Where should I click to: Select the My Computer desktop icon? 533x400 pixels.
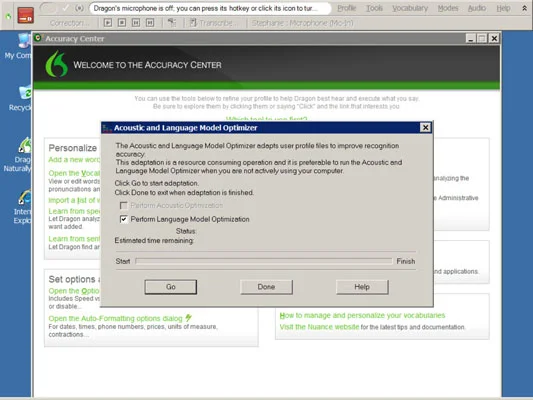point(19,46)
